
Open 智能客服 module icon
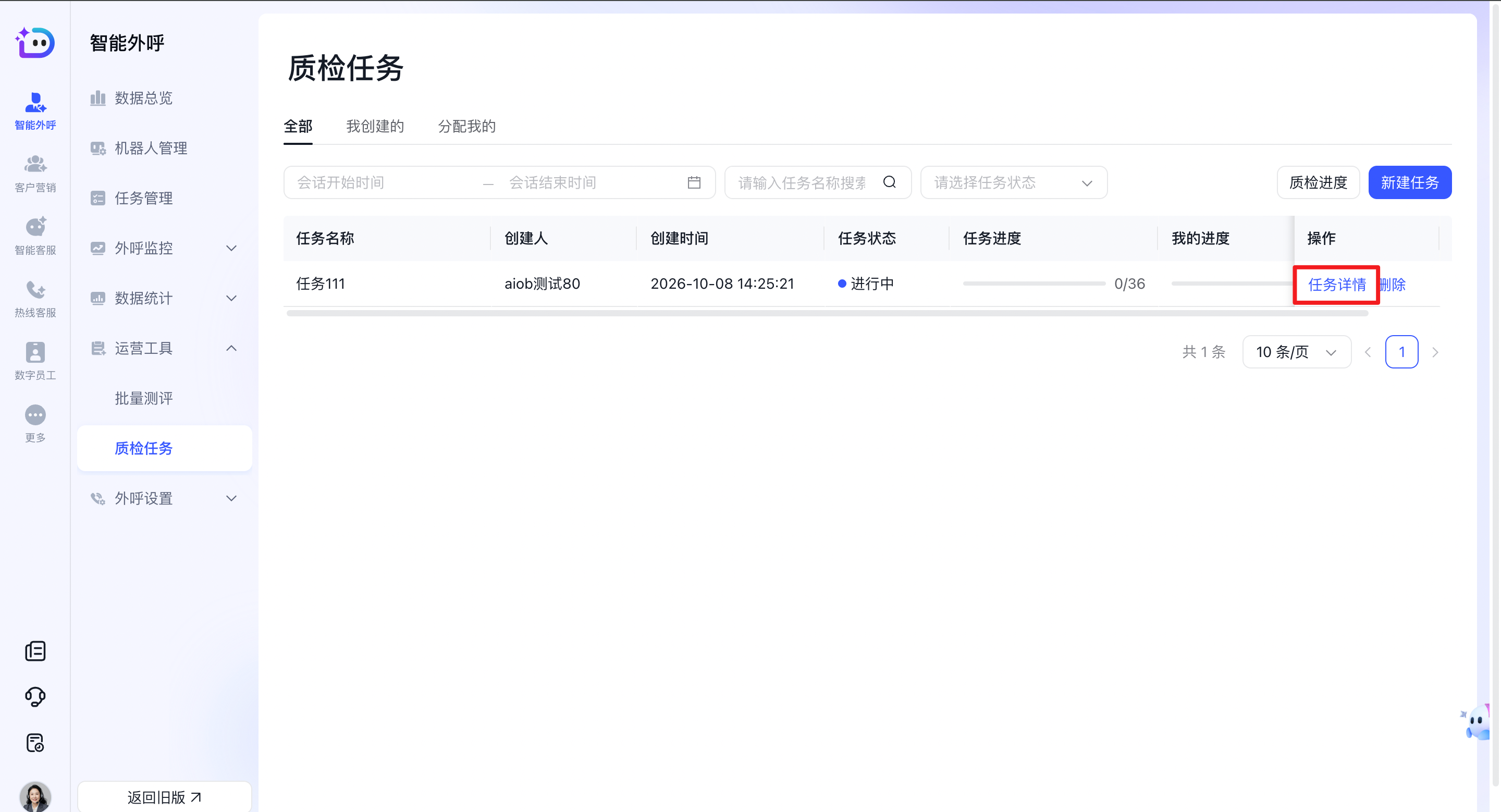35,236
